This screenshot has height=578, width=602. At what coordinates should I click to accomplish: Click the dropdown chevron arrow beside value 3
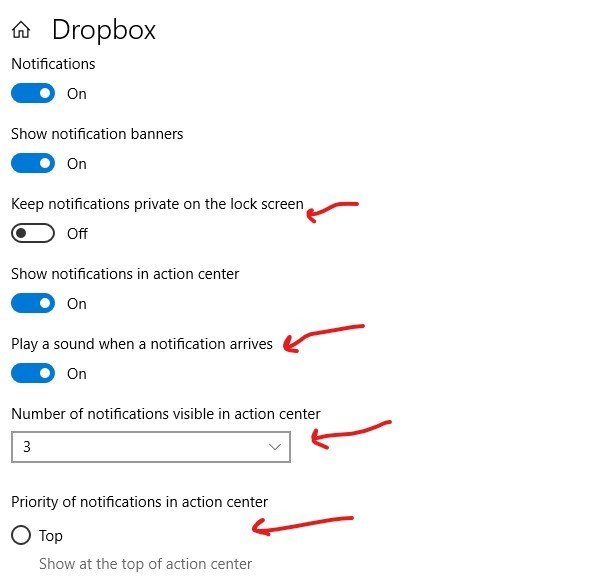click(x=275, y=447)
